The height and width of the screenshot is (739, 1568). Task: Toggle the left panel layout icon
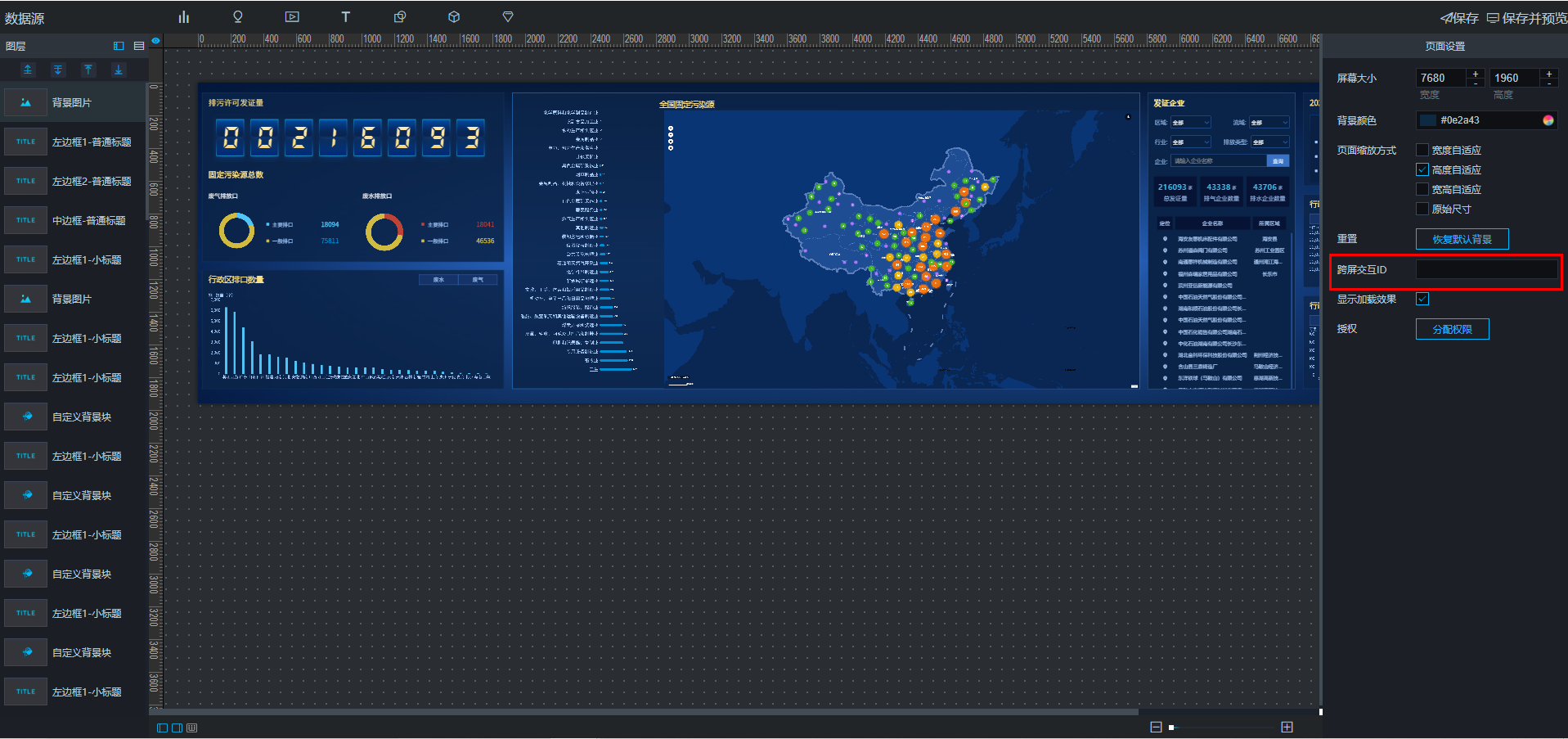(162, 728)
